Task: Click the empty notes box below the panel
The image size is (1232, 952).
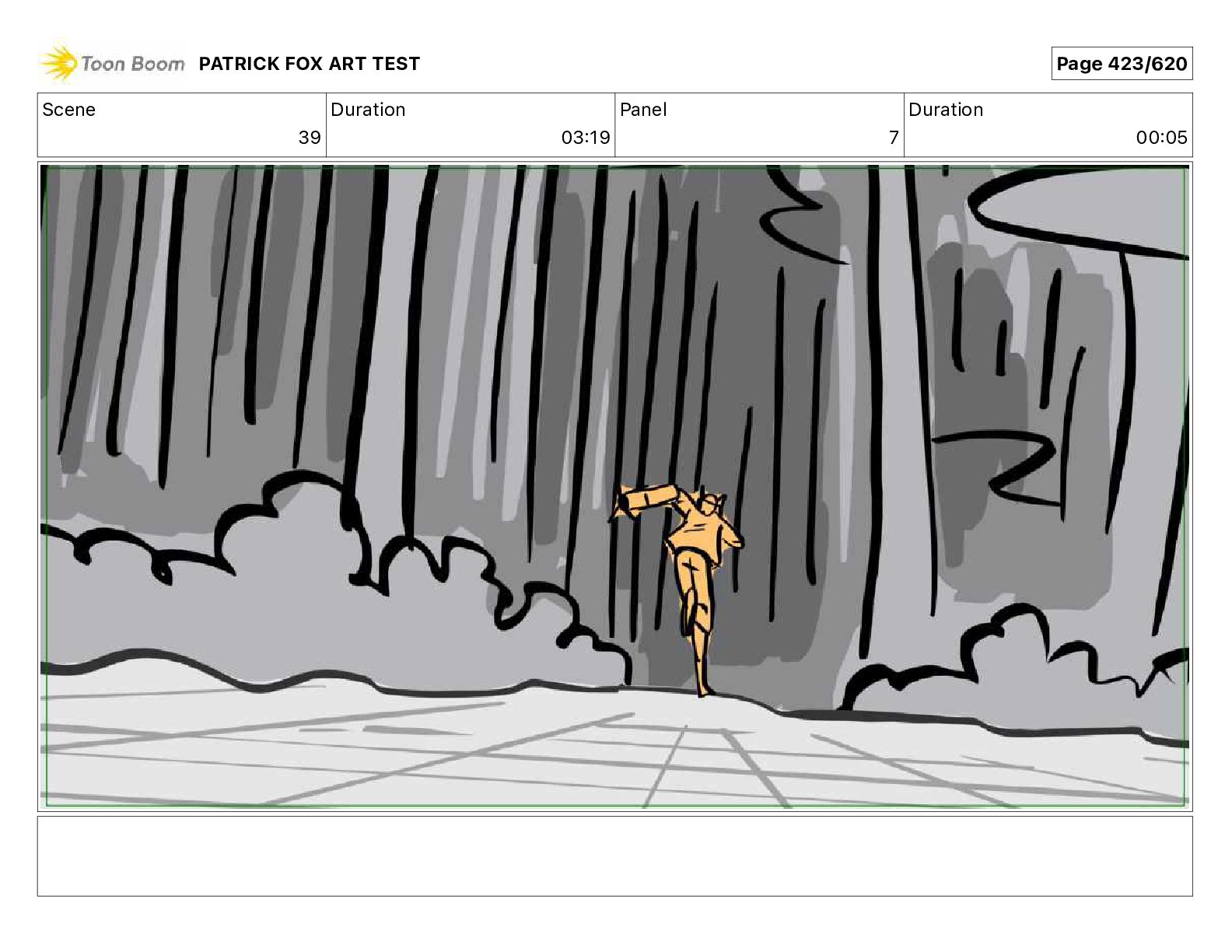Action: [x=614, y=856]
